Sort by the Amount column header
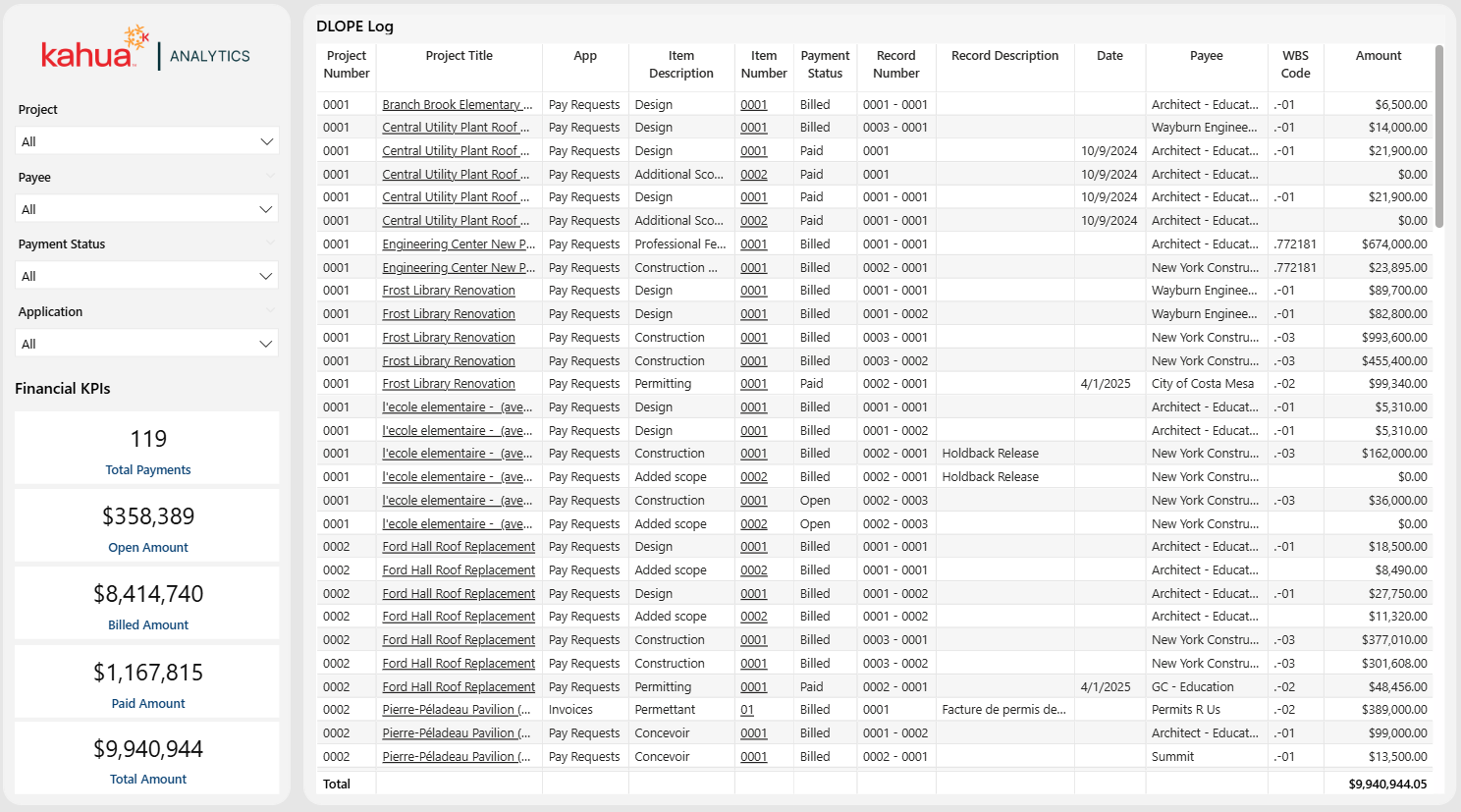The width and height of the screenshot is (1461, 812). tap(1378, 56)
